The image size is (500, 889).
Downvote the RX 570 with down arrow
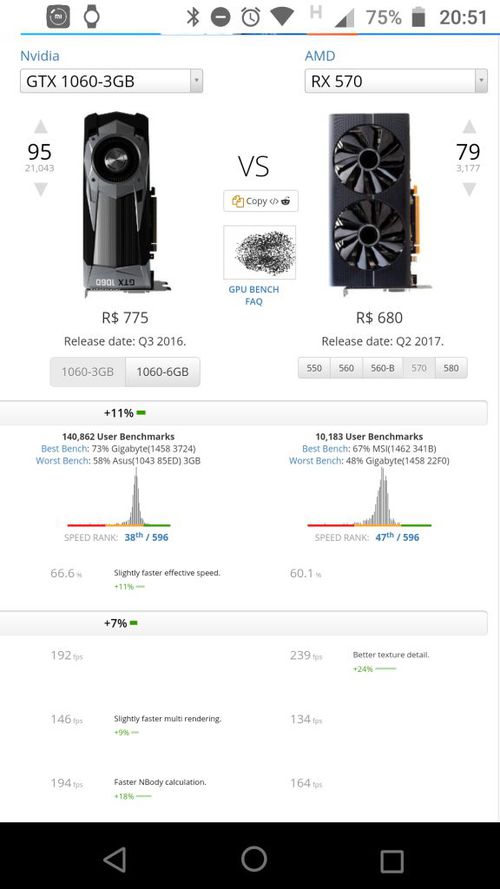(469, 189)
